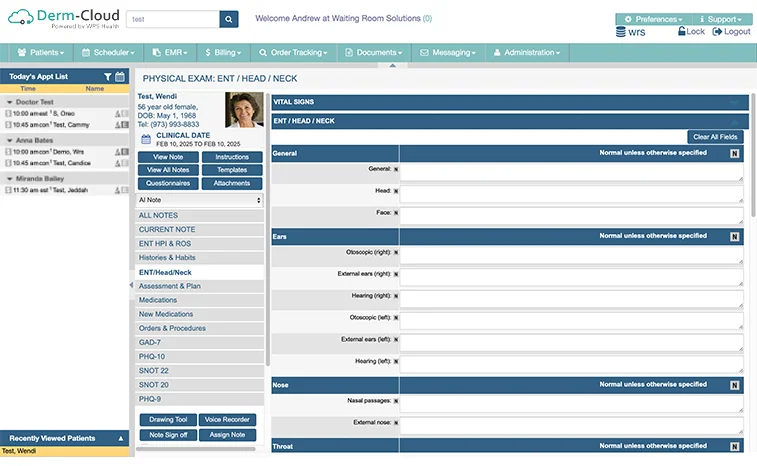Click Wendi Test's patient photo
The image size is (757, 466).
click(x=244, y=110)
